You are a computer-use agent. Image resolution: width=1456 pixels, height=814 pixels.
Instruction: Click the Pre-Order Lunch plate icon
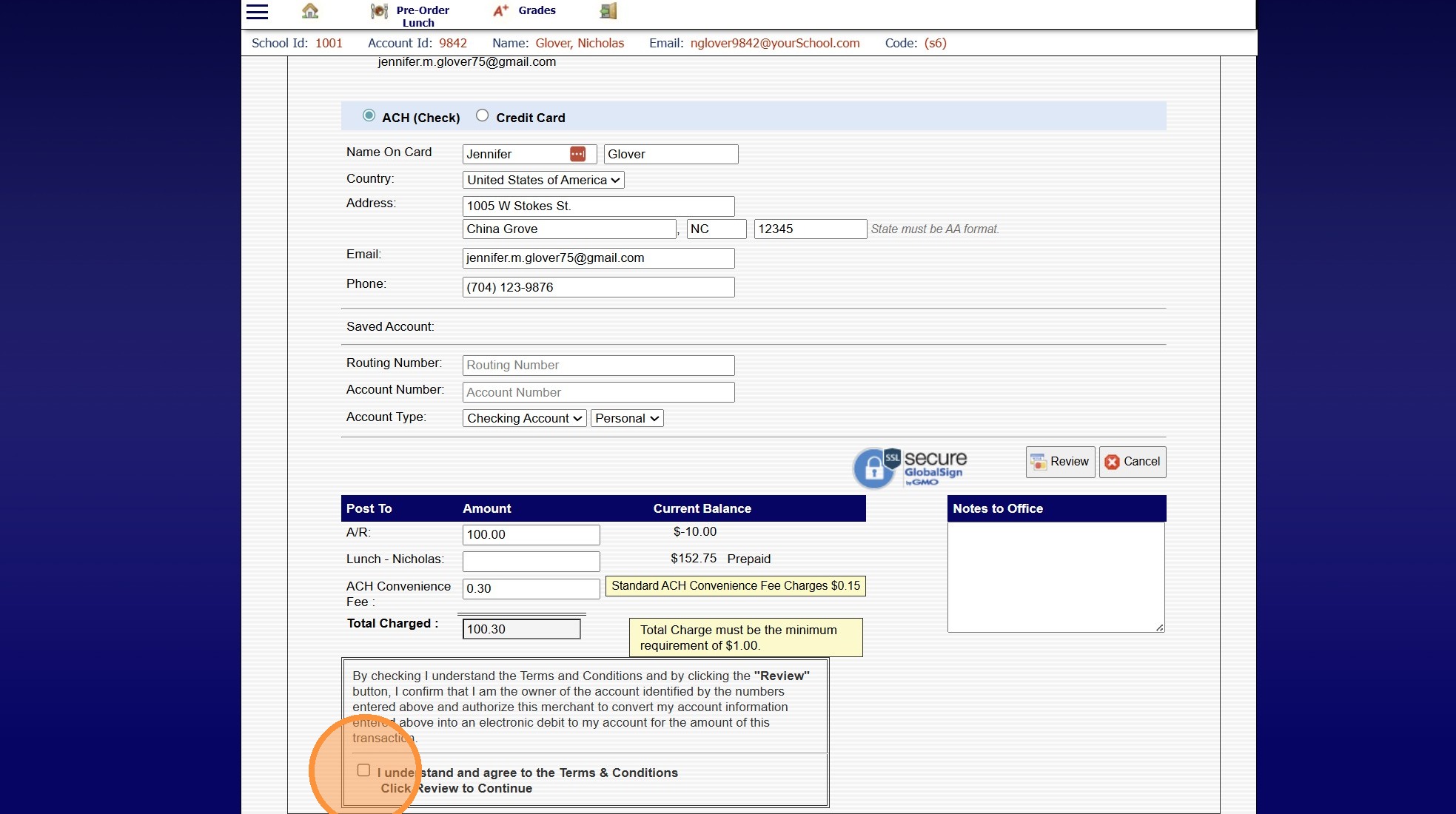tap(379, 11)
